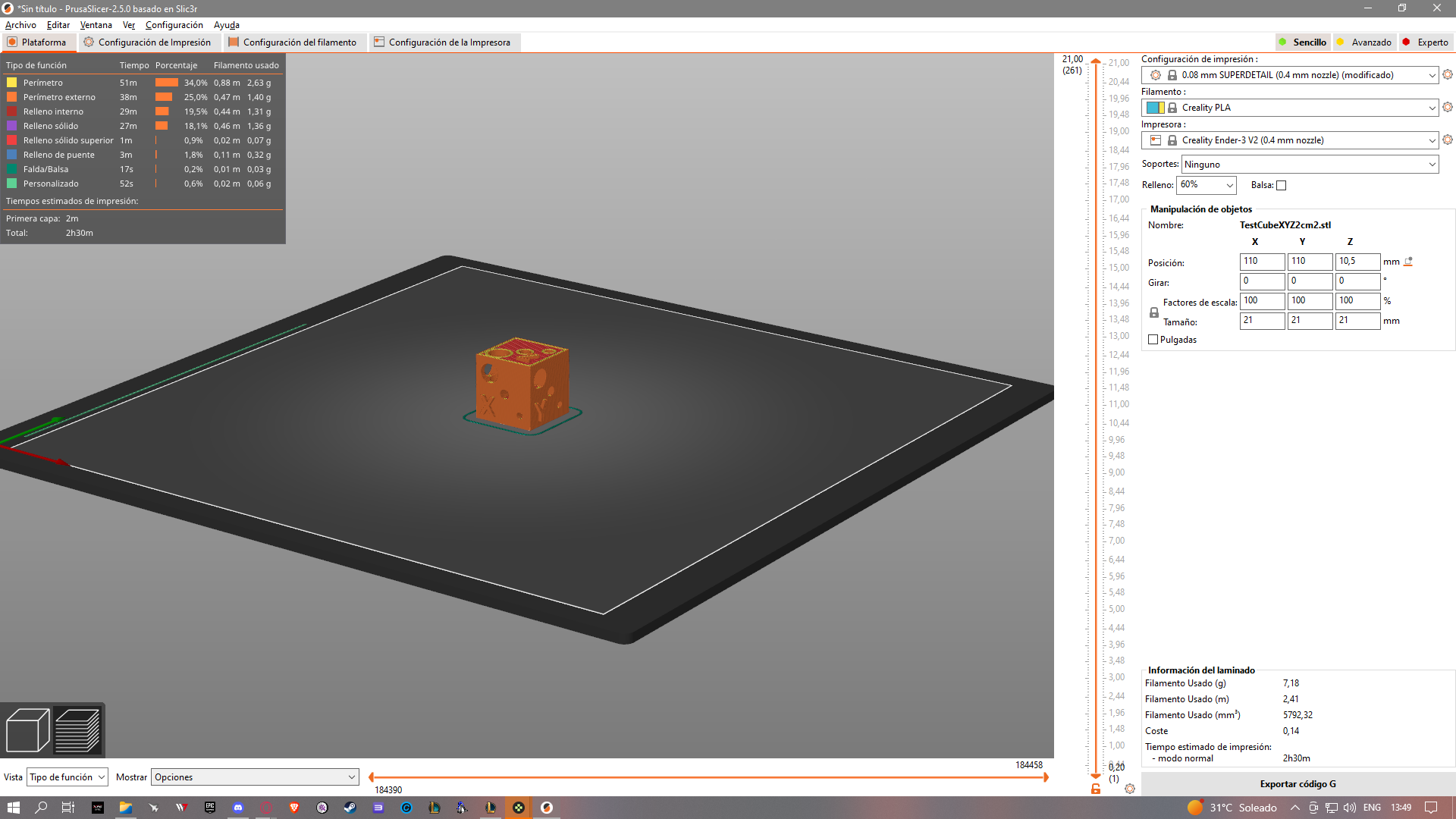Viewport: 1456px width, 819px height.
Task: Open printer preset gear icon
Action: [1448, 140]
